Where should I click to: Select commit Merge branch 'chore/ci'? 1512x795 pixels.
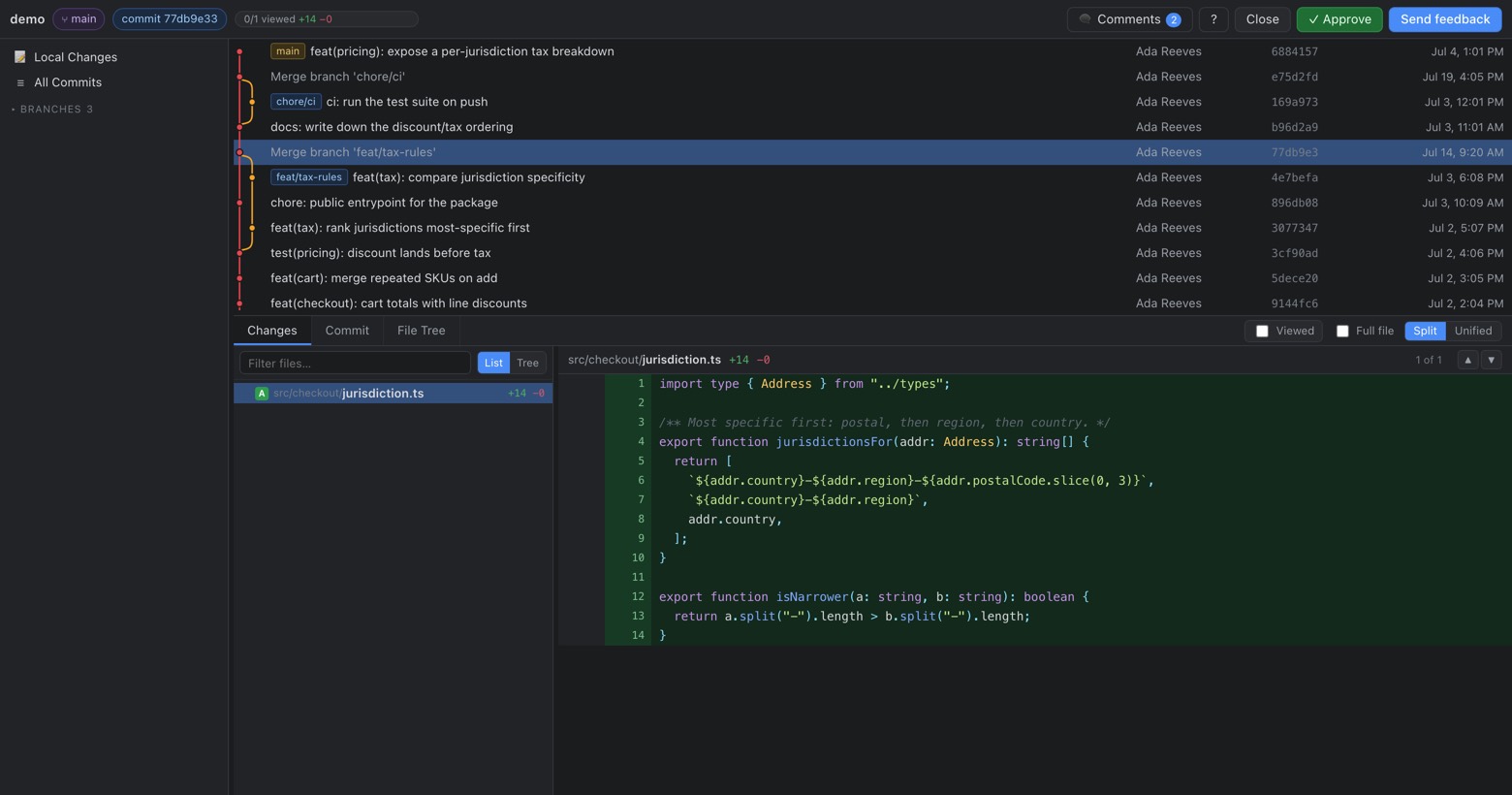(872, 77)
